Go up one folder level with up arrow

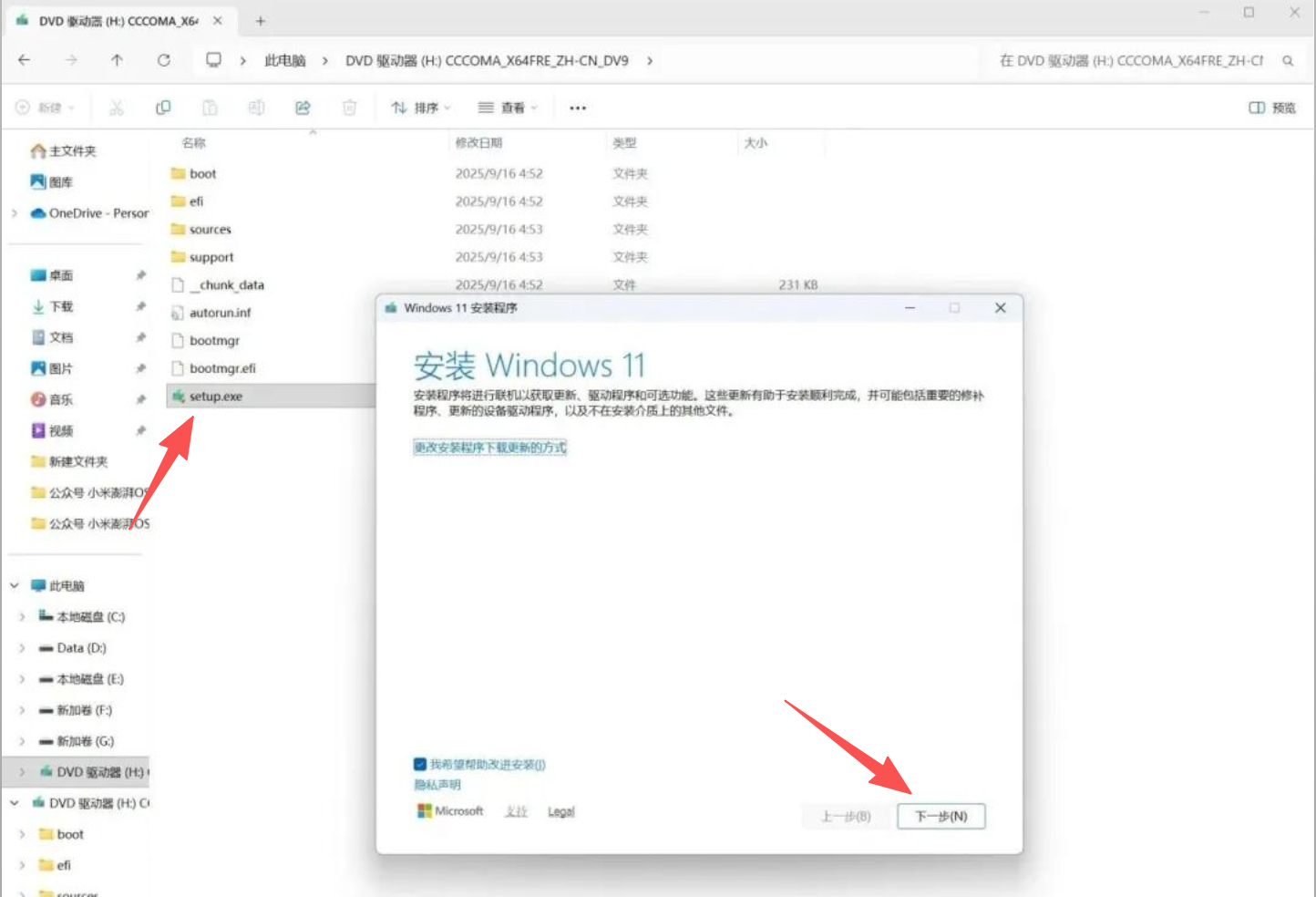[x=117, y=60]
